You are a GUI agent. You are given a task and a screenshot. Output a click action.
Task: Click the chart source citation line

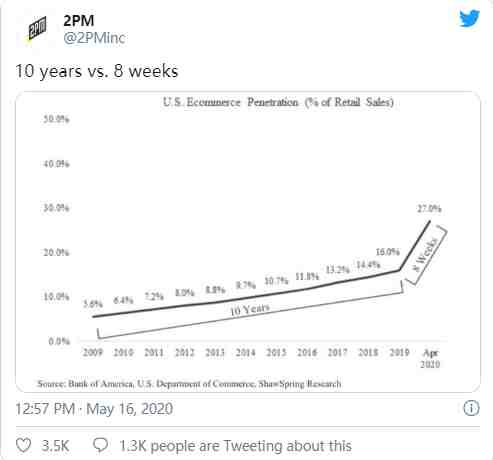pyautogui.click(x=189, y=384)
